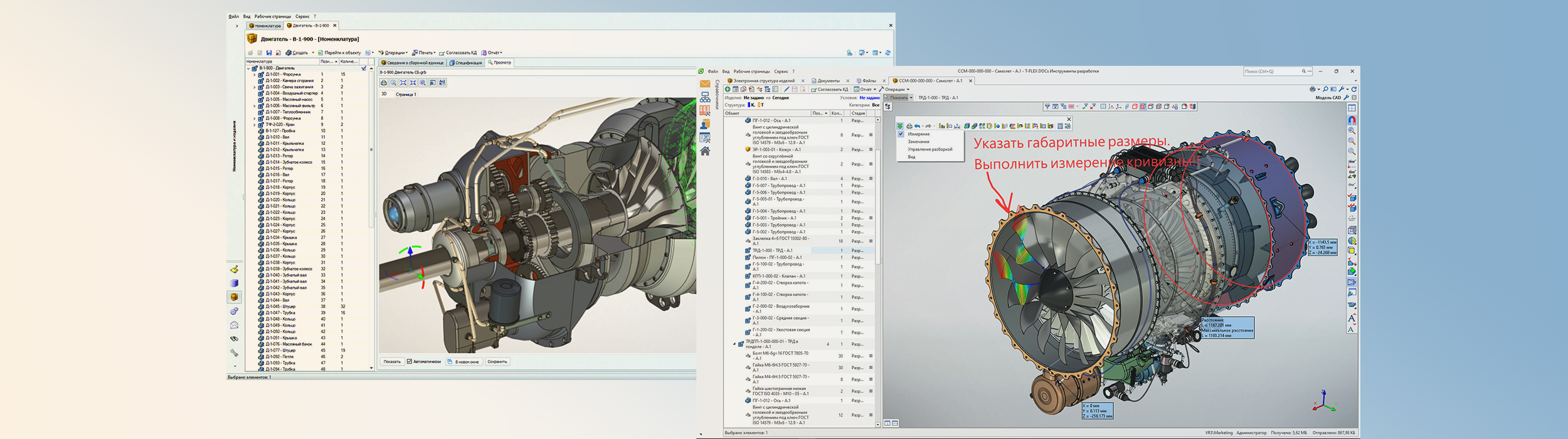
Task: Click the blue floppy disk save icon
Action: point(269,53)
